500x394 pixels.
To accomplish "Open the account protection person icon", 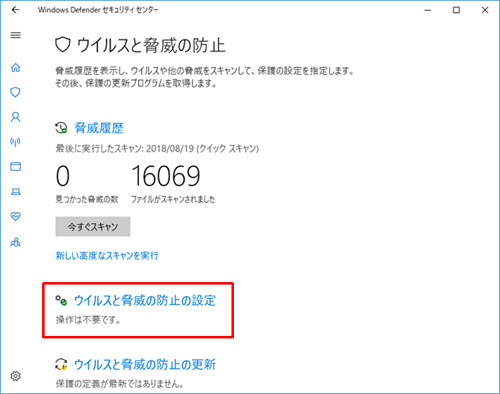I will (x=15, y=117).
